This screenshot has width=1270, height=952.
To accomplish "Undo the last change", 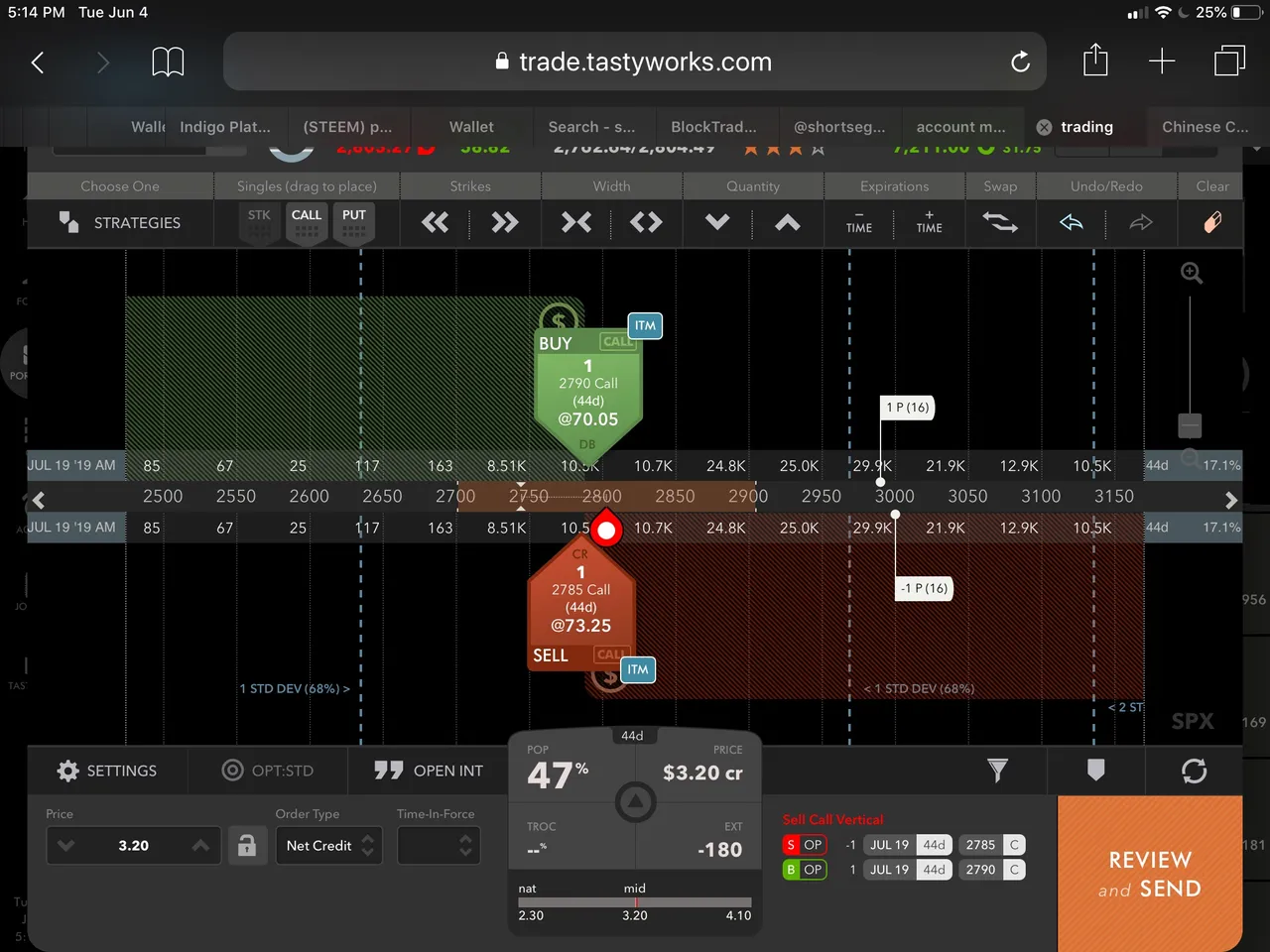I will pyautogui.click(x=1072, y=222).
